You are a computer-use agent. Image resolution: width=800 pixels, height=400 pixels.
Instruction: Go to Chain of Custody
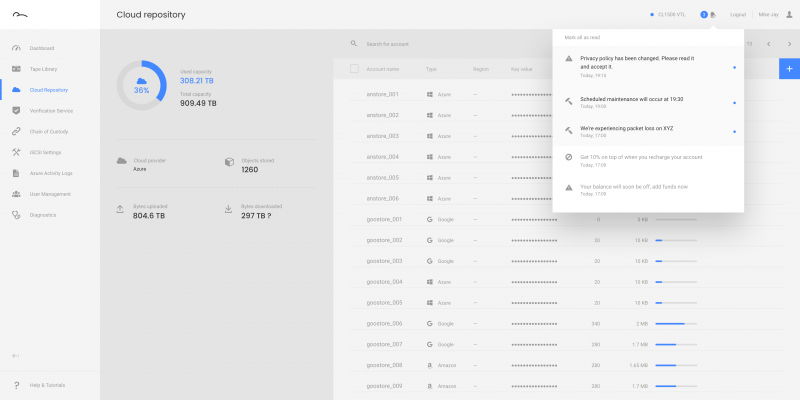(48, 131)
